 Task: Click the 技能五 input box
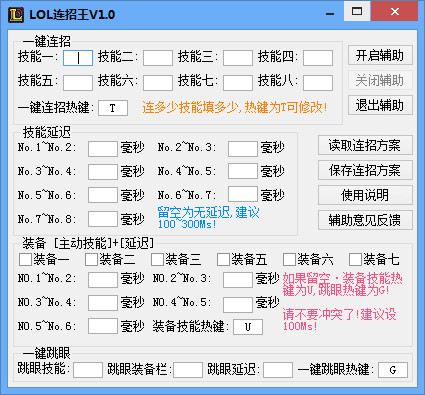tap(78, 83)
